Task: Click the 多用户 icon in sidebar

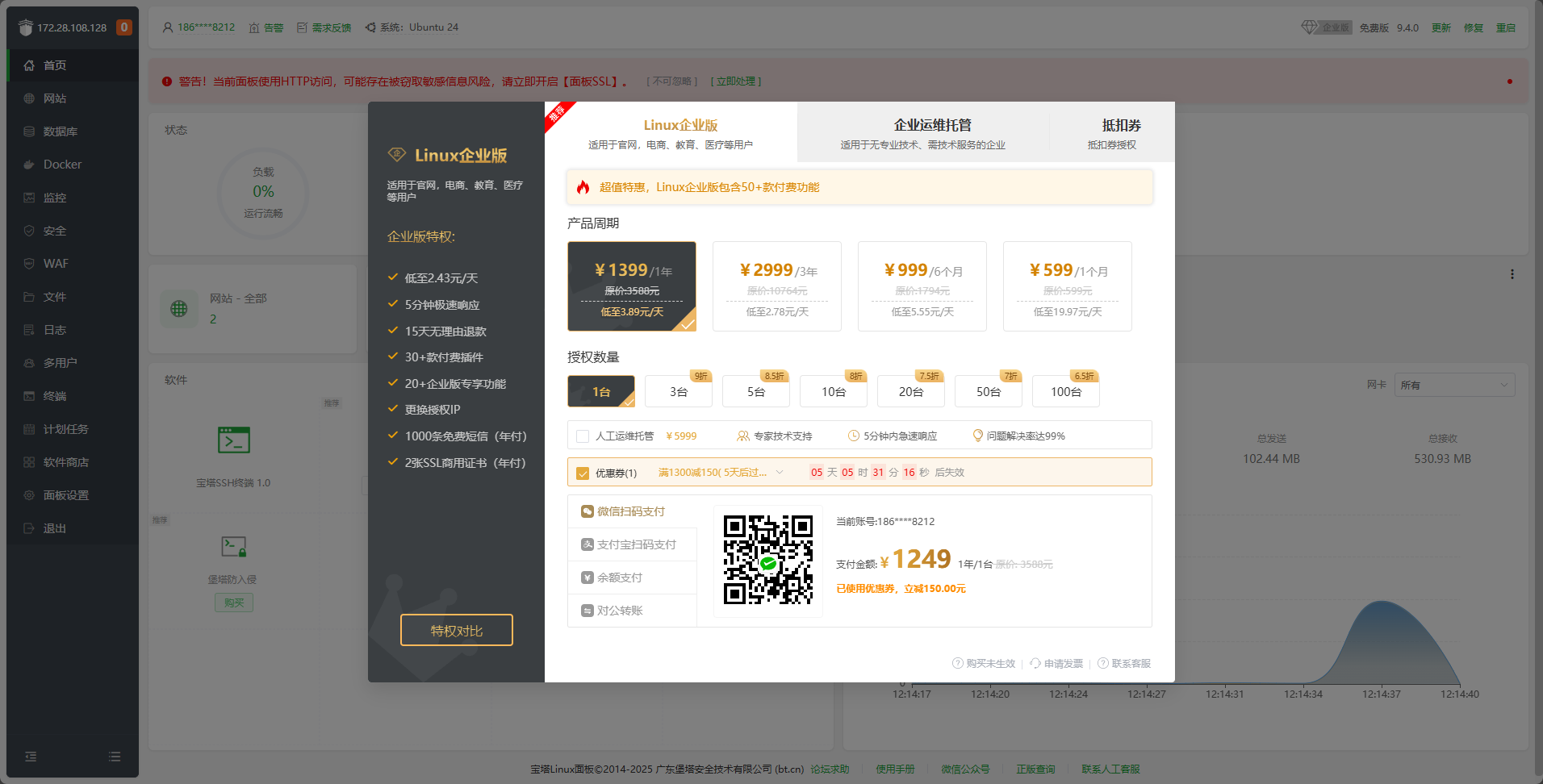Action: 29,363
